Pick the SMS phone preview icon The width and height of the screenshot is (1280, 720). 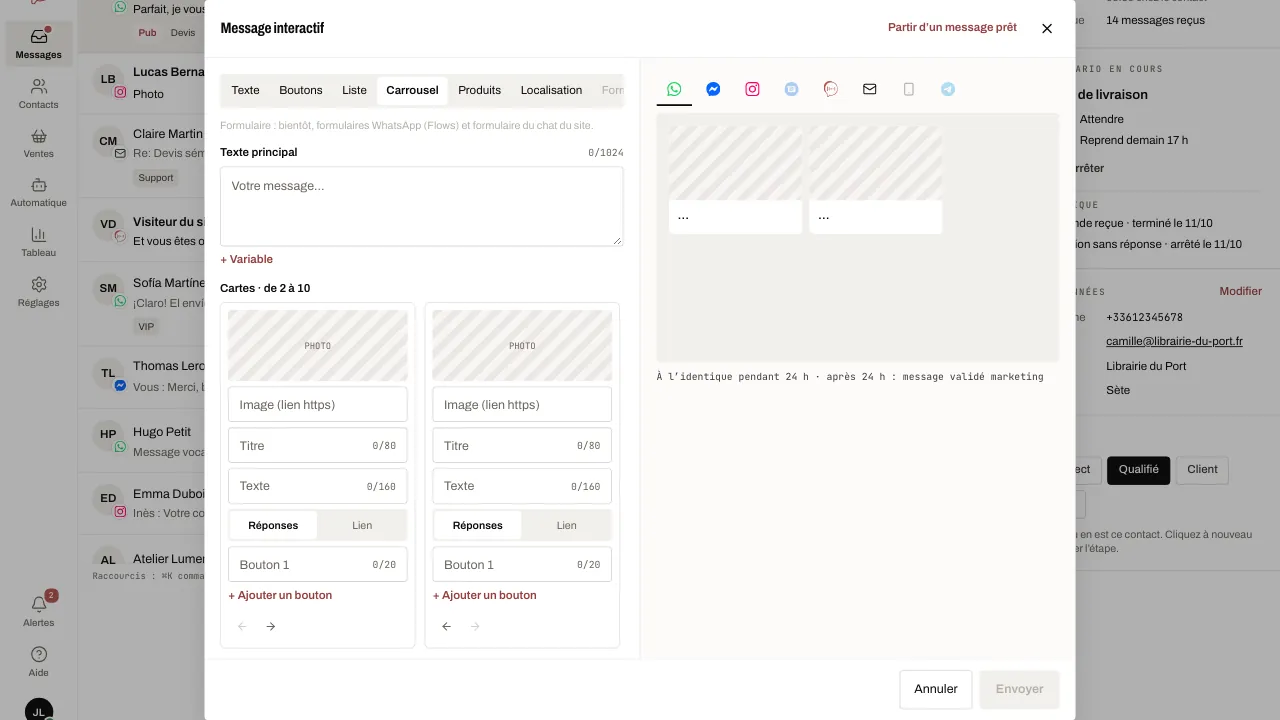(x=908, y=89)
